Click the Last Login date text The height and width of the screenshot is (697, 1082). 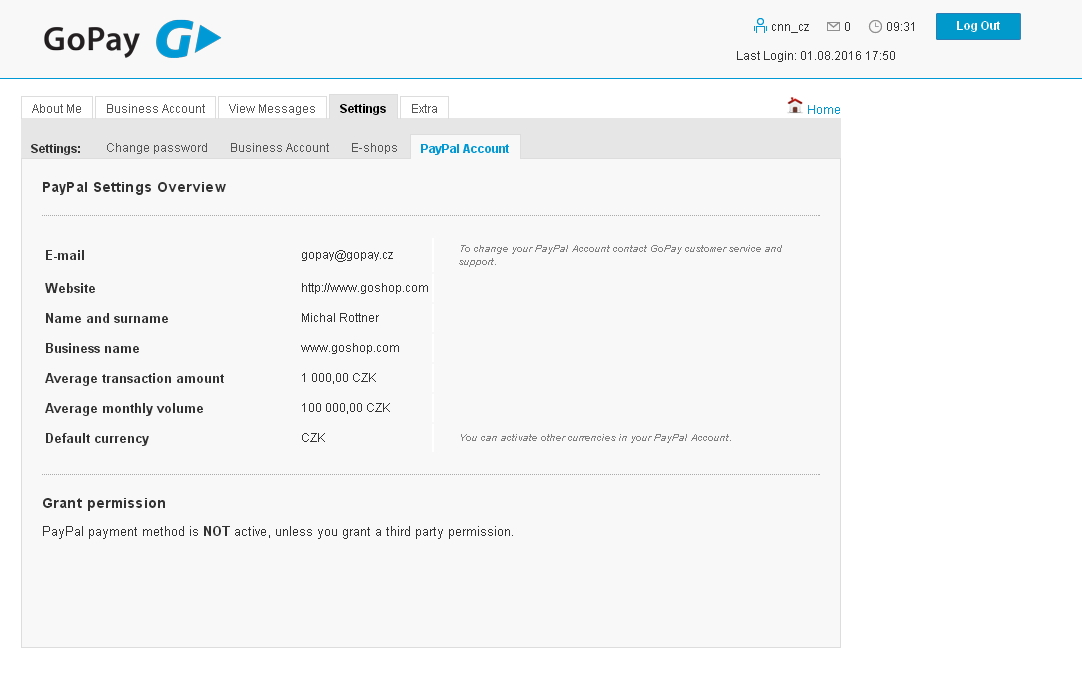tap(816, 56)
